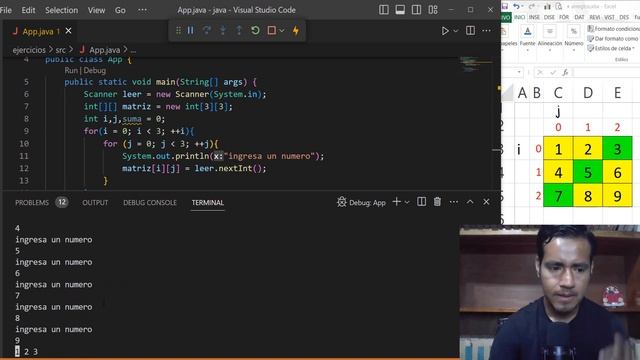Image resolution: width=640 pixels, height=360 pixels.
Task: Switch to the Output panel tab
Action: coord(95,202)
